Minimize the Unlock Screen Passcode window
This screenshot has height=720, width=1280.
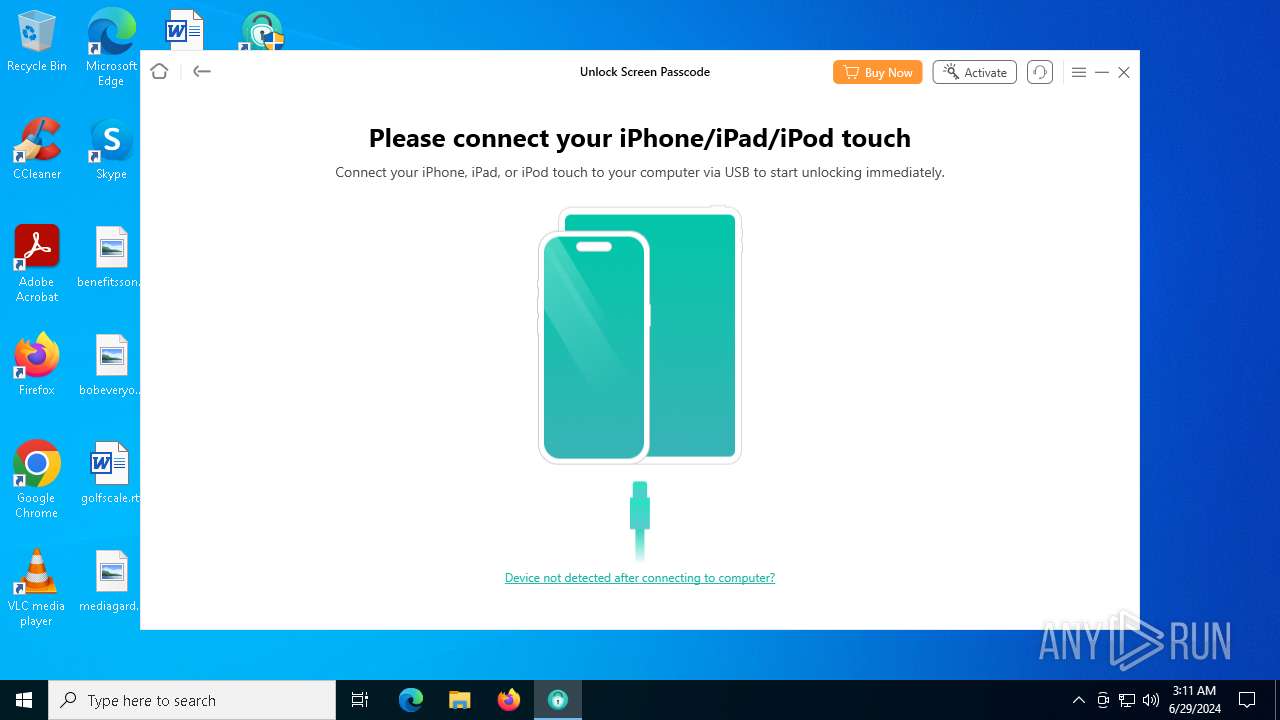(x=1101, y=72)
